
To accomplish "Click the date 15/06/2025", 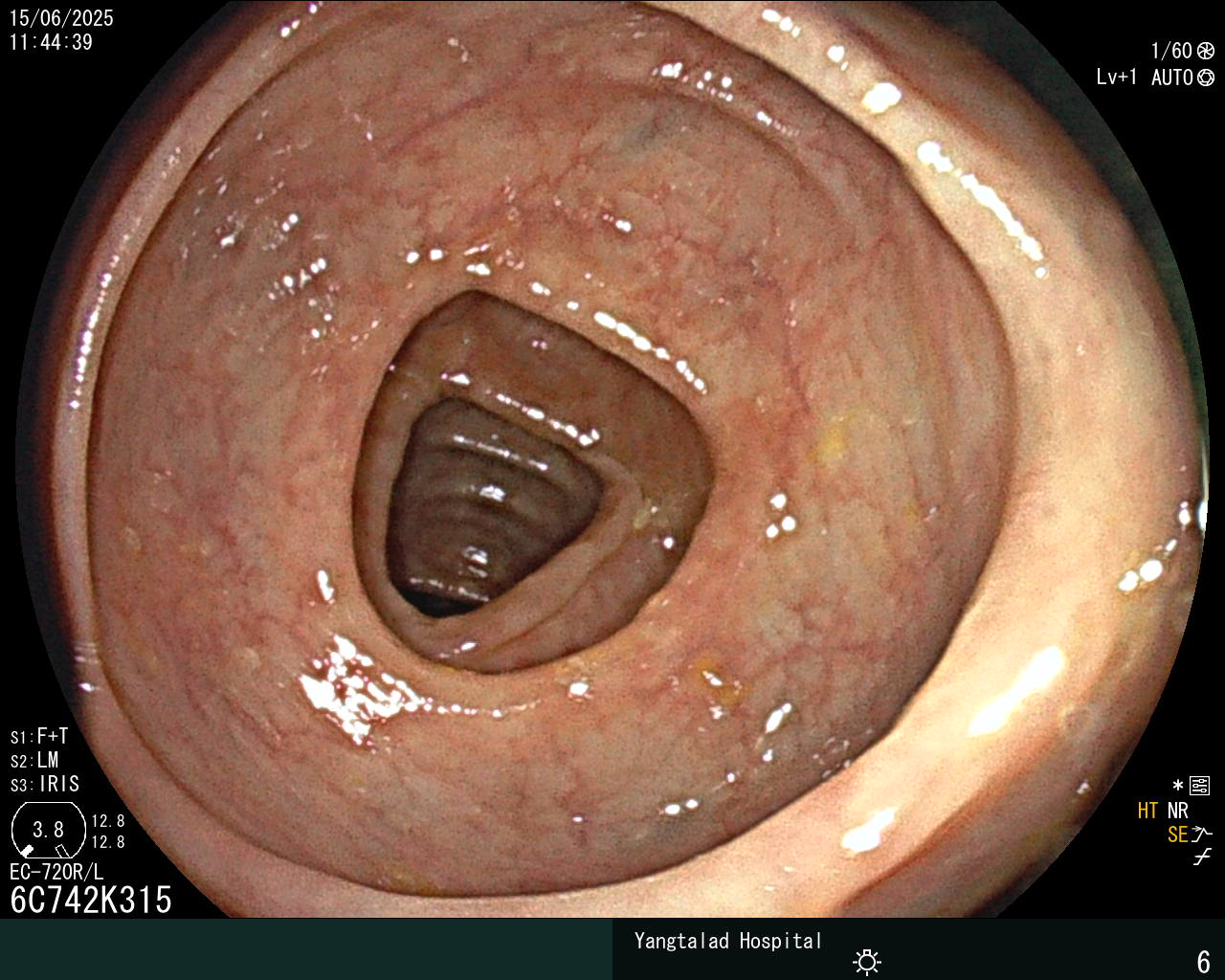I will [61, 18].
